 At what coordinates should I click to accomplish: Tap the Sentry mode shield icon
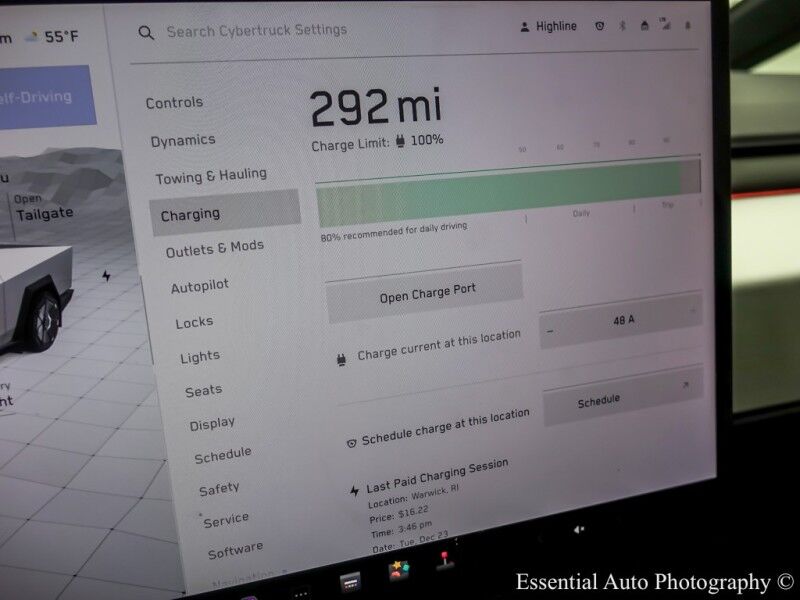599,27
